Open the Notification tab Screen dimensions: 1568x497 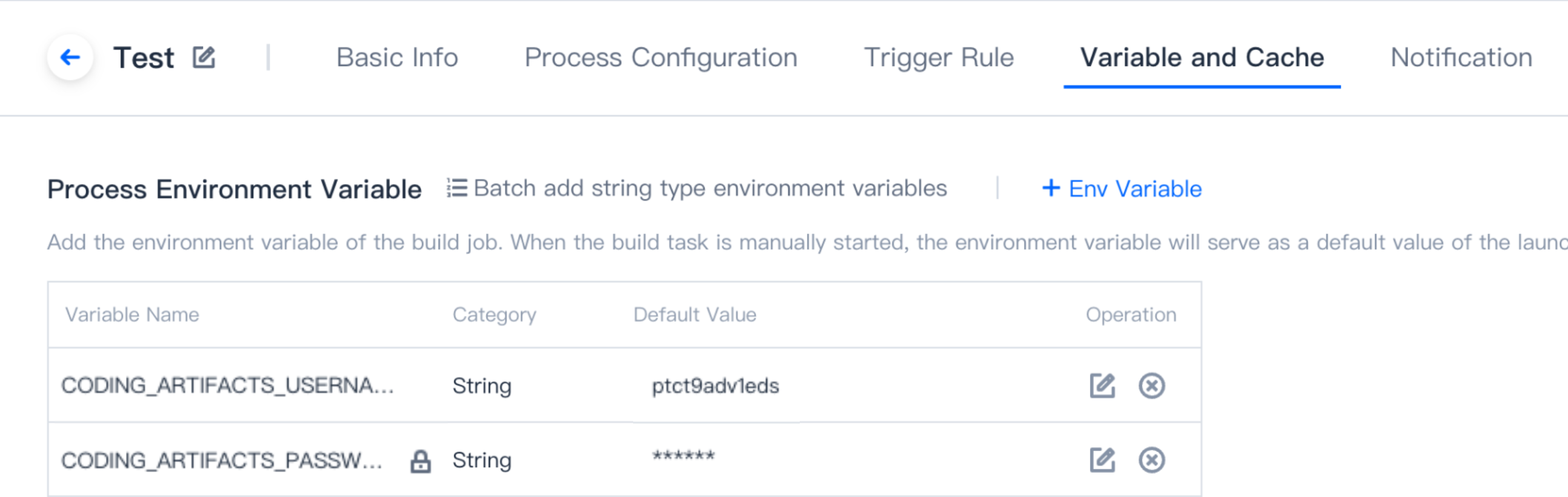(1461, 58)
